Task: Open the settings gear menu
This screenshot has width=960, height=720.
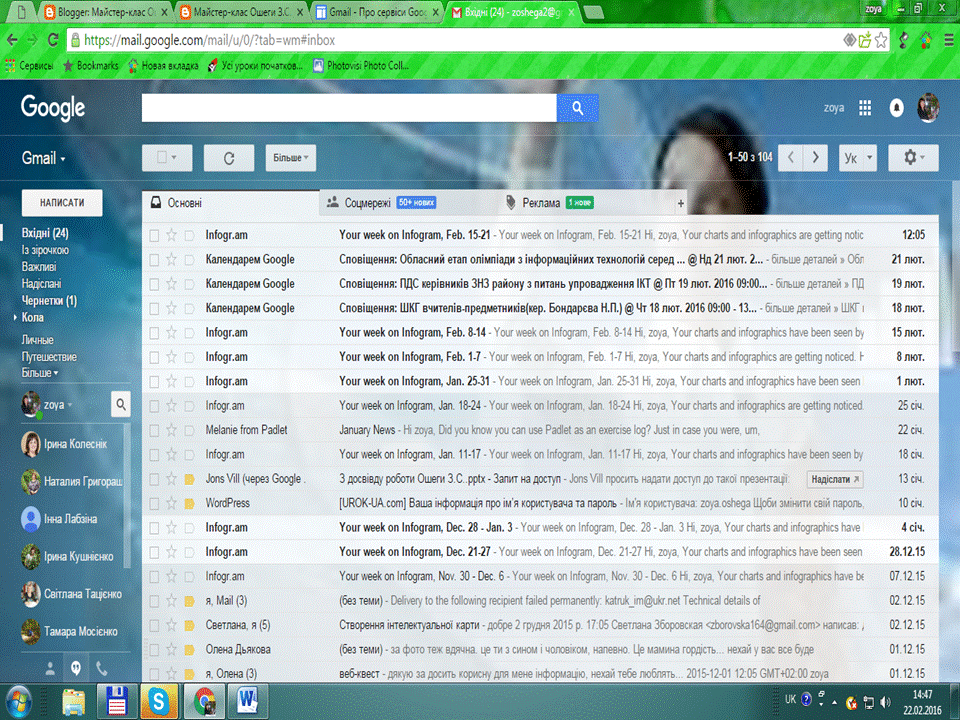Action: 913,157
